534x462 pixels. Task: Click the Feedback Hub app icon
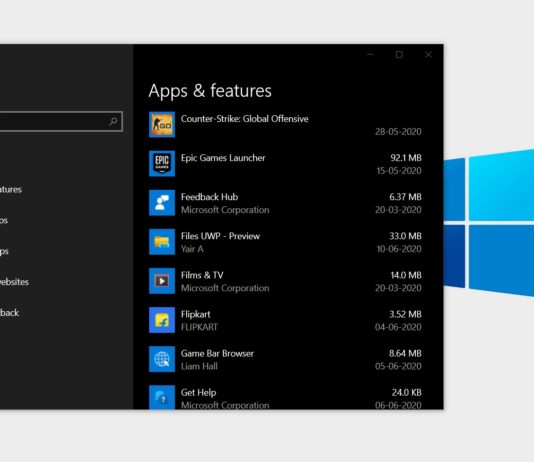162,203
